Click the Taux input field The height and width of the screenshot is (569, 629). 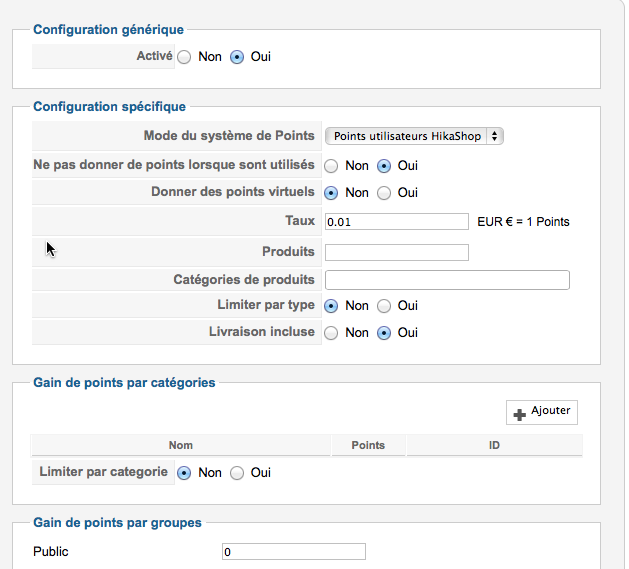[397, 222]
